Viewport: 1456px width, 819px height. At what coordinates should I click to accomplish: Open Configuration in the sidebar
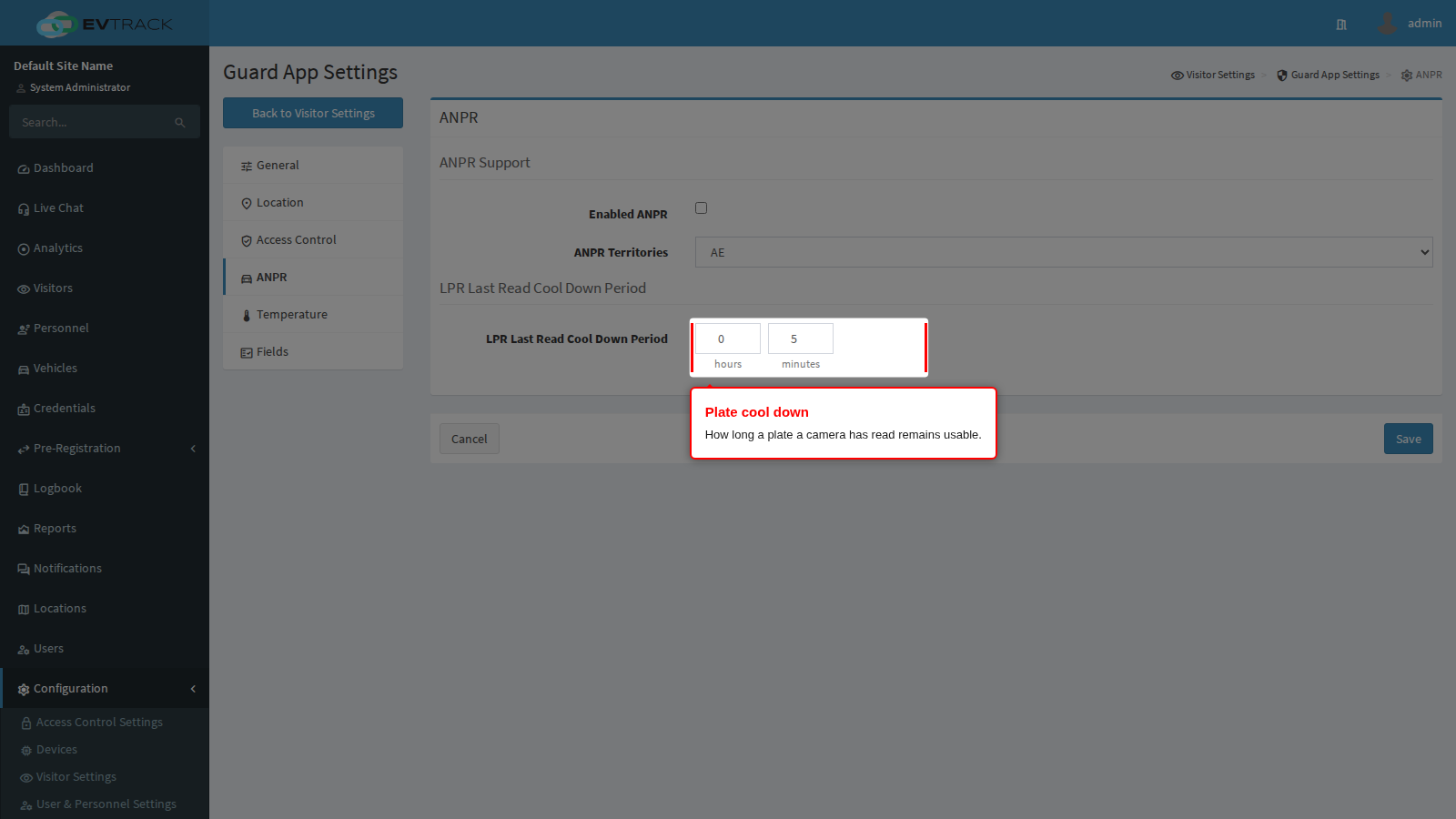coord(105,689)
